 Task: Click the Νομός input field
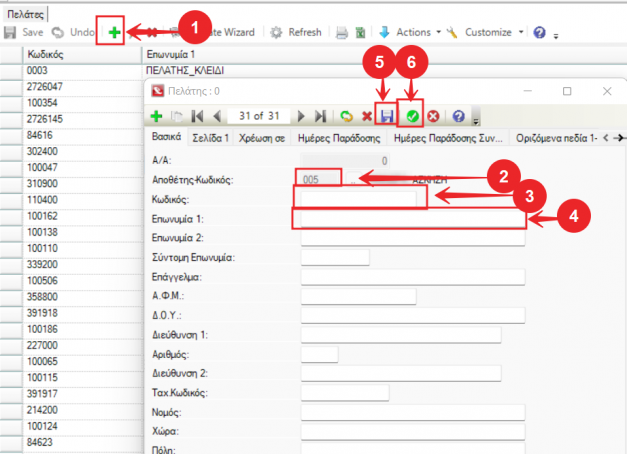pos(413,412)
